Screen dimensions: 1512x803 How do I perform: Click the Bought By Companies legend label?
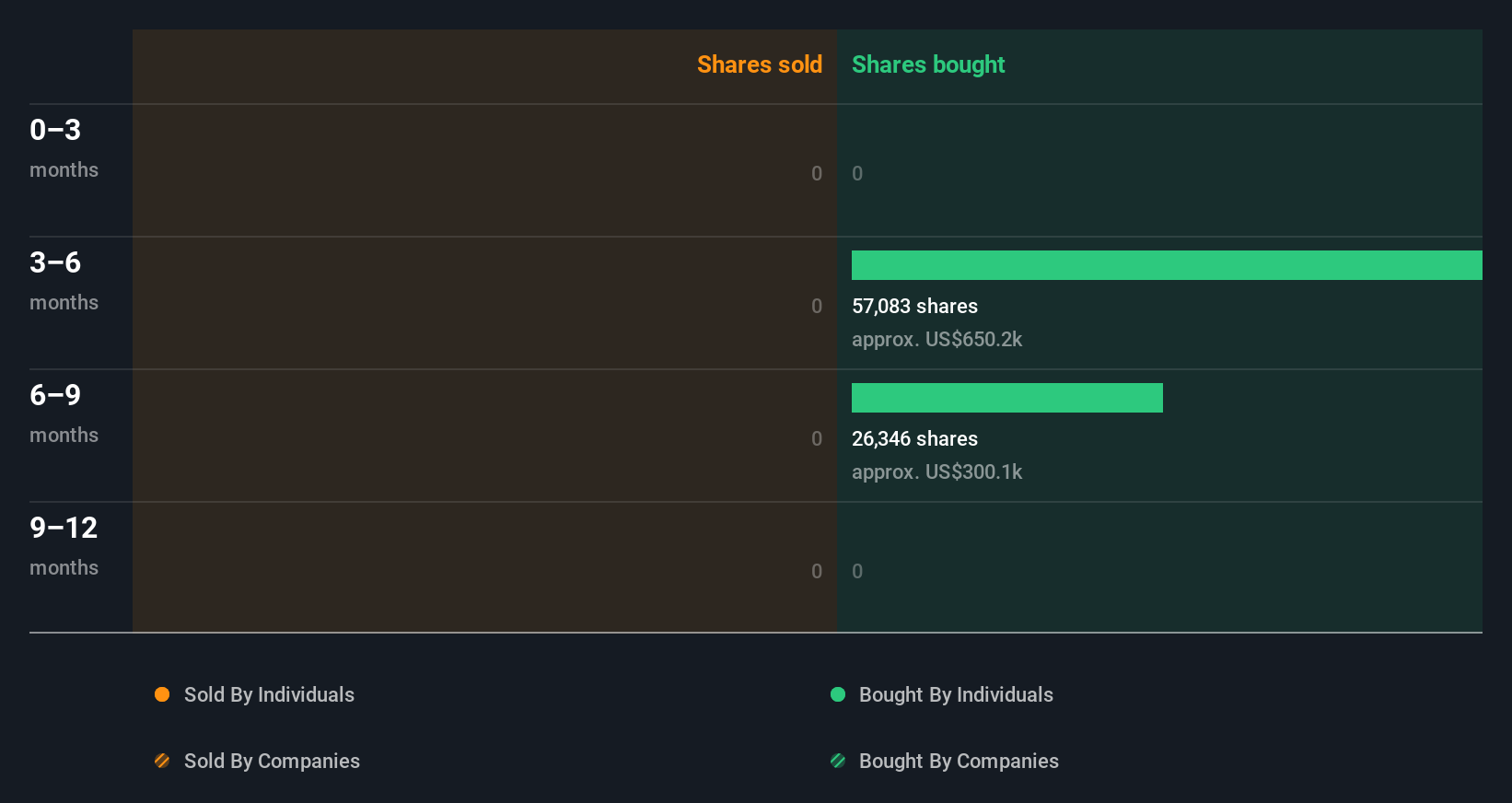[959, 761]
